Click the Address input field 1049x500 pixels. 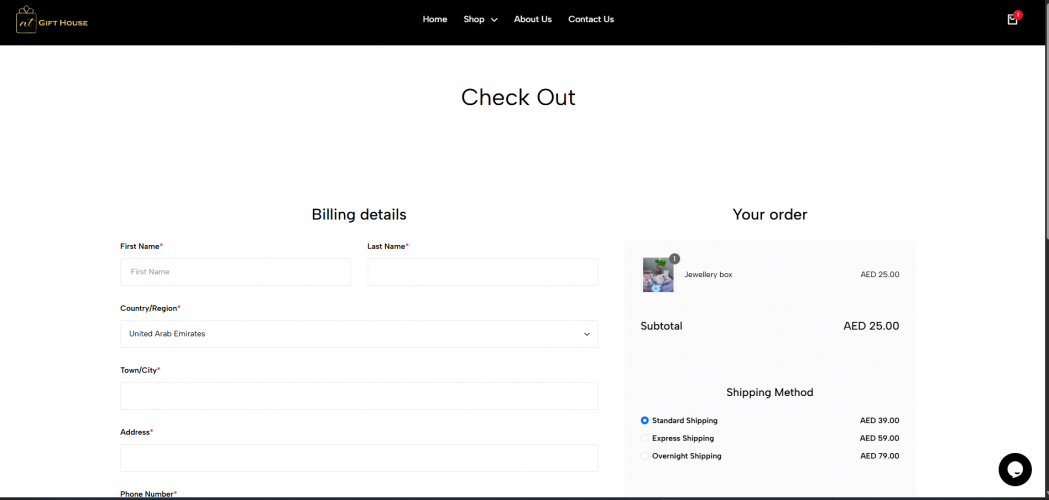[x=359, y=458]
